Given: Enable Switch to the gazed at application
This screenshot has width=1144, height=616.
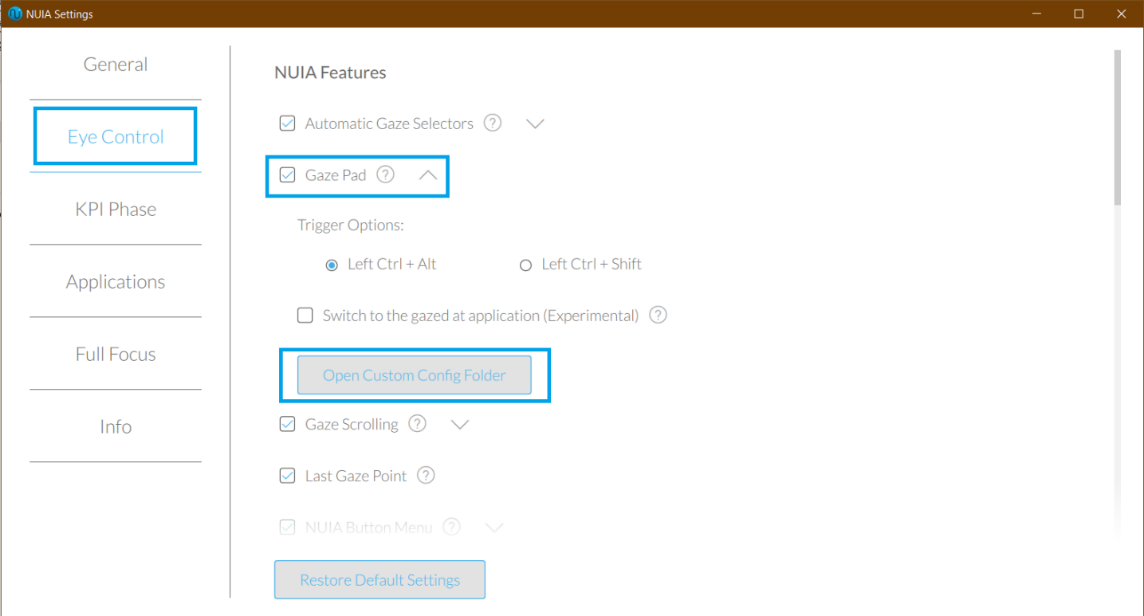Looking at the screenshot, I should coord(305,315).
